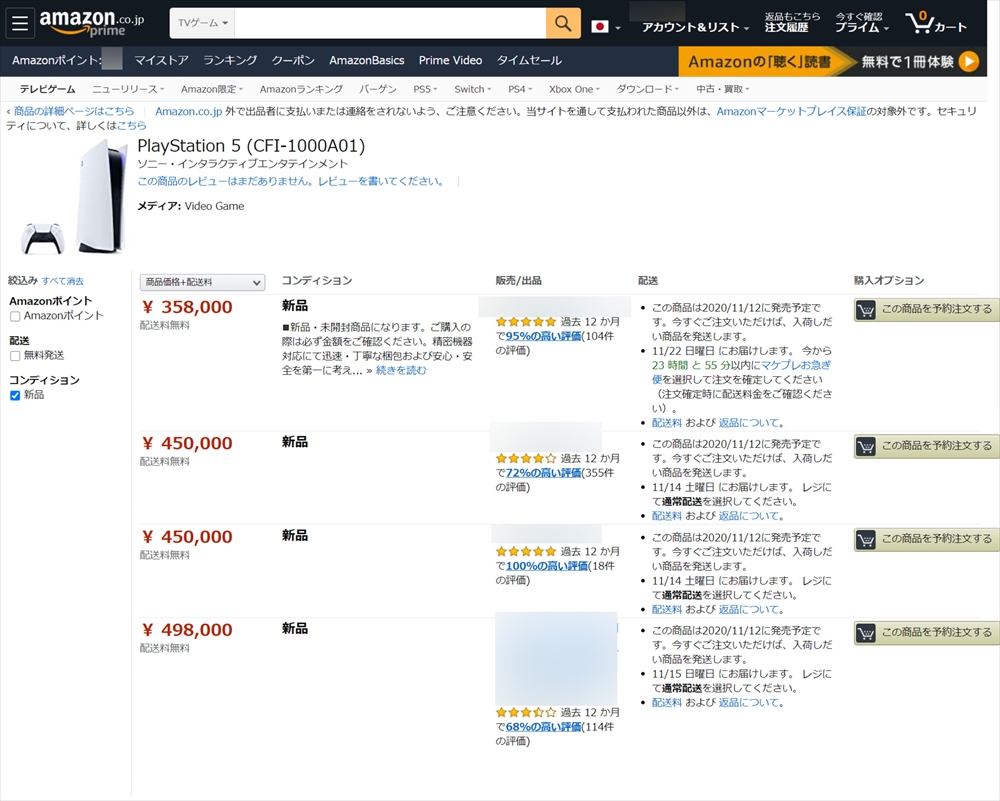Open the 95%の高い評価 rating link
The width and height of the screenshot is (1000, 801).
tap(543, 336)
